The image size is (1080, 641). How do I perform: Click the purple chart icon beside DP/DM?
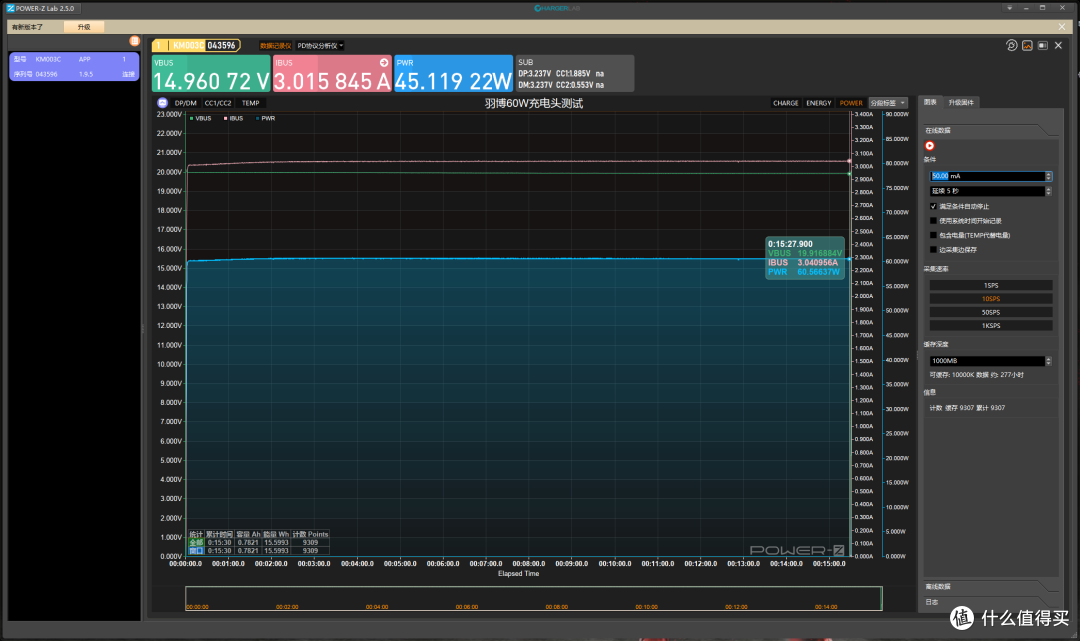pos(163,103)
